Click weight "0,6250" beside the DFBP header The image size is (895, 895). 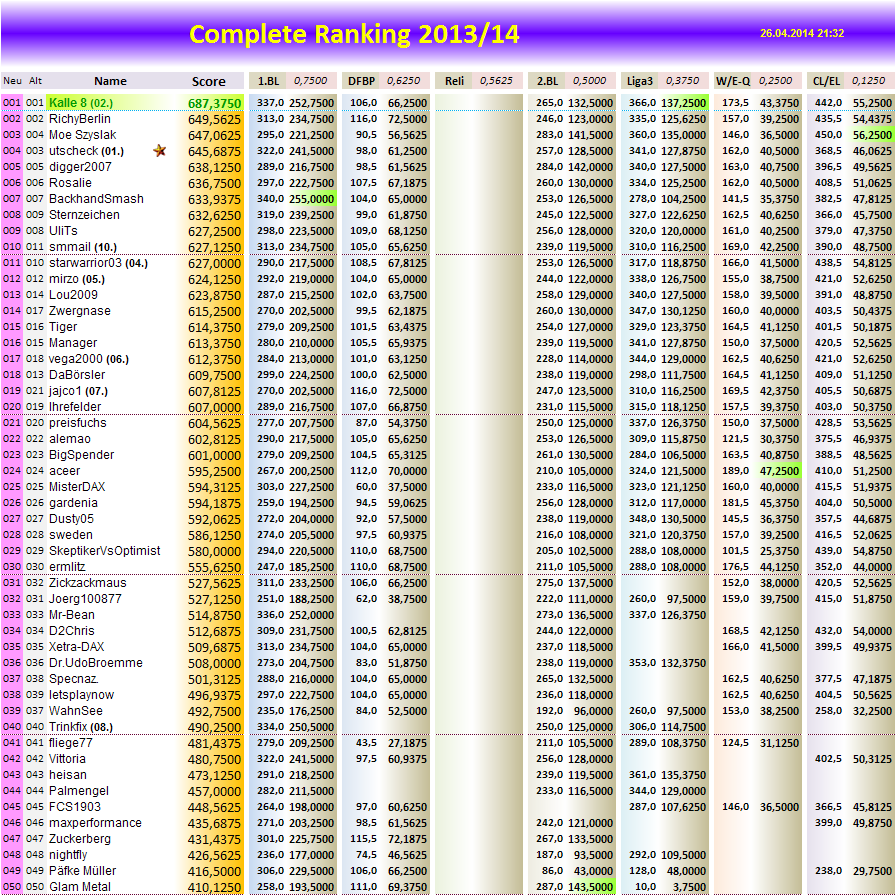[403, 81]
